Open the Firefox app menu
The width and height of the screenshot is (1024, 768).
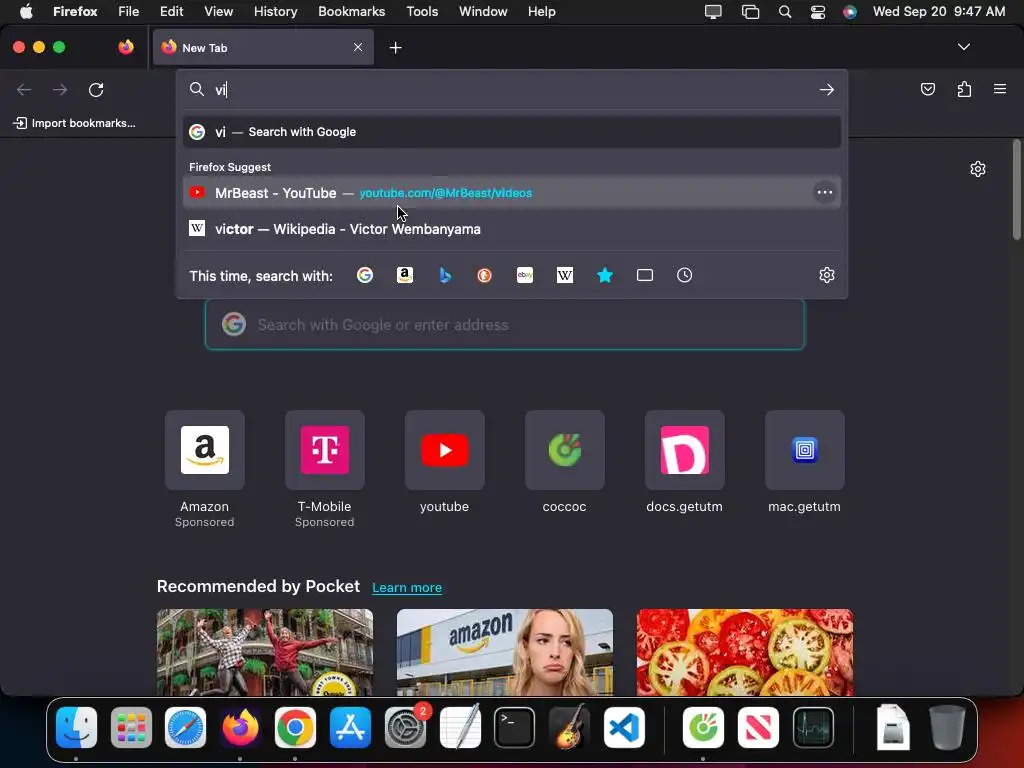[75, 11]
